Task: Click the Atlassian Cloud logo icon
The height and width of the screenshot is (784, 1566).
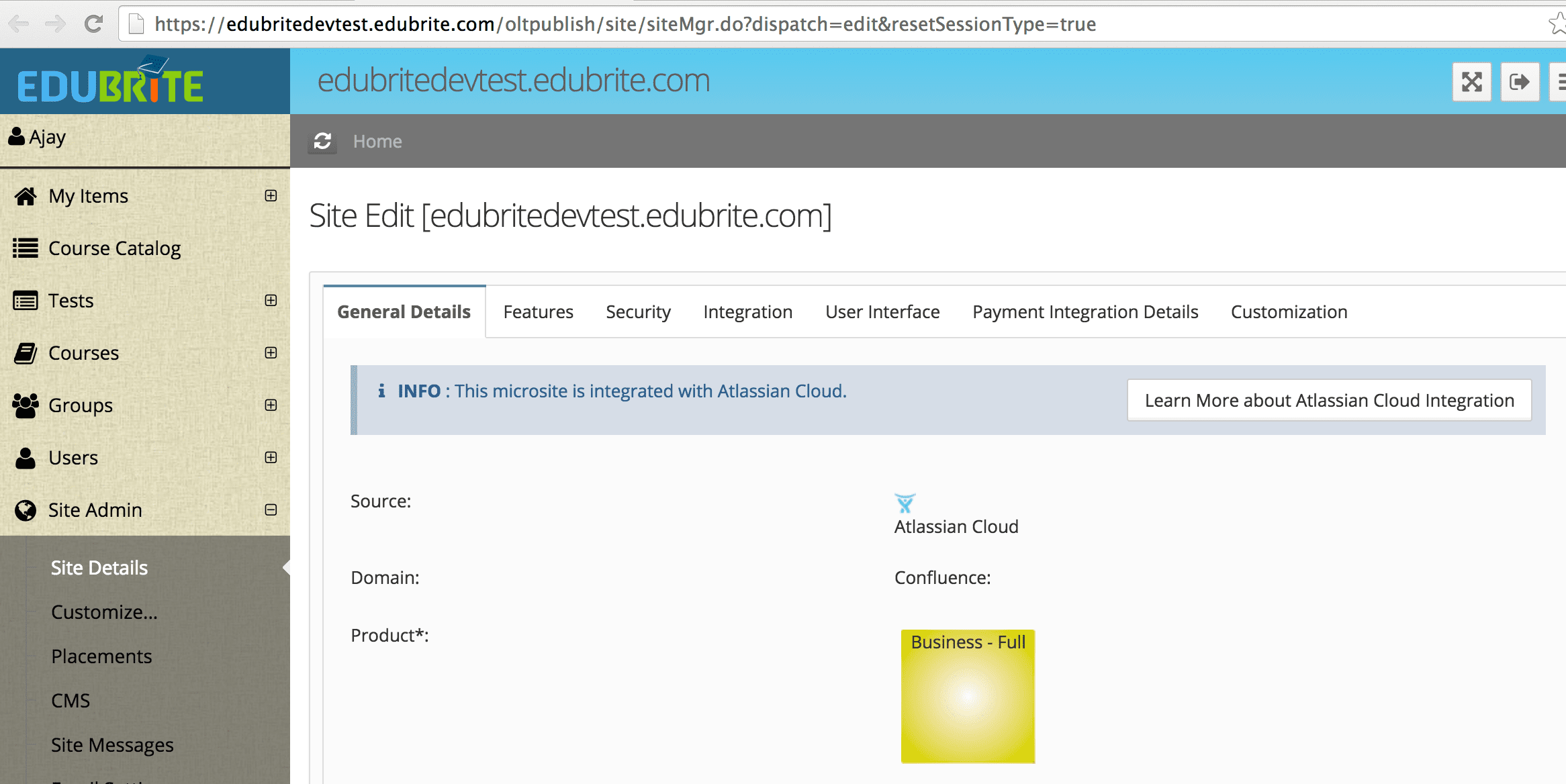Action: click(905, 503)
